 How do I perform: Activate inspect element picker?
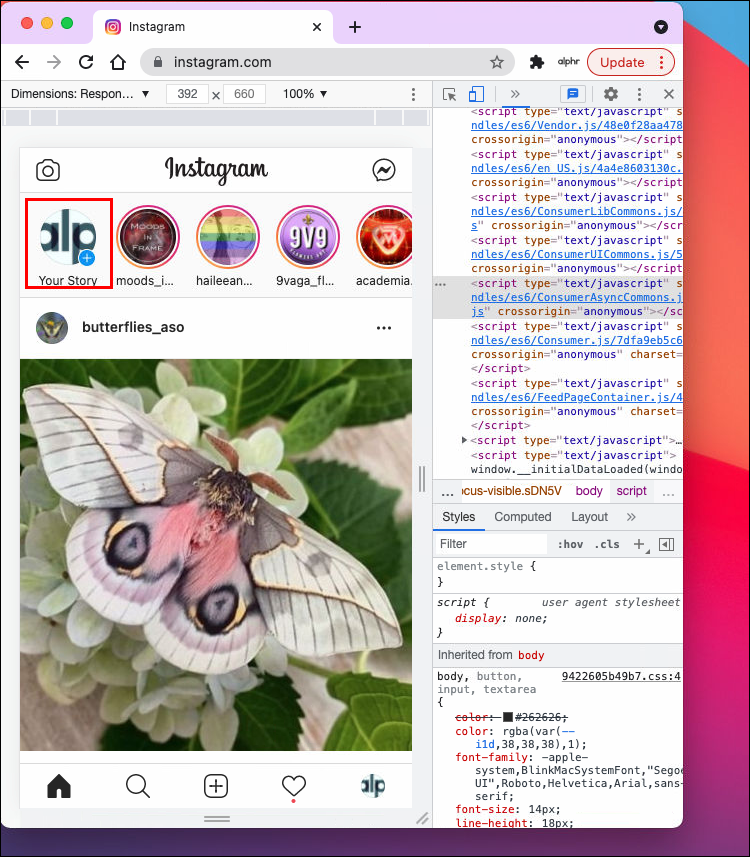coord(449,95)
